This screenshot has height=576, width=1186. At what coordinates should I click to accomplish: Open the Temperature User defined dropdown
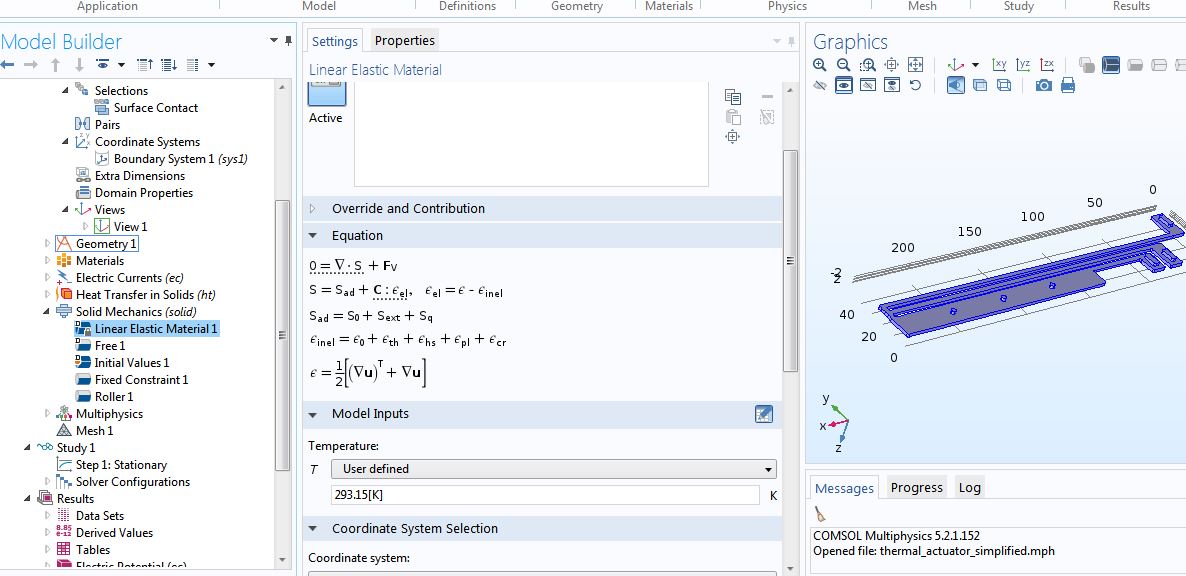553,469
